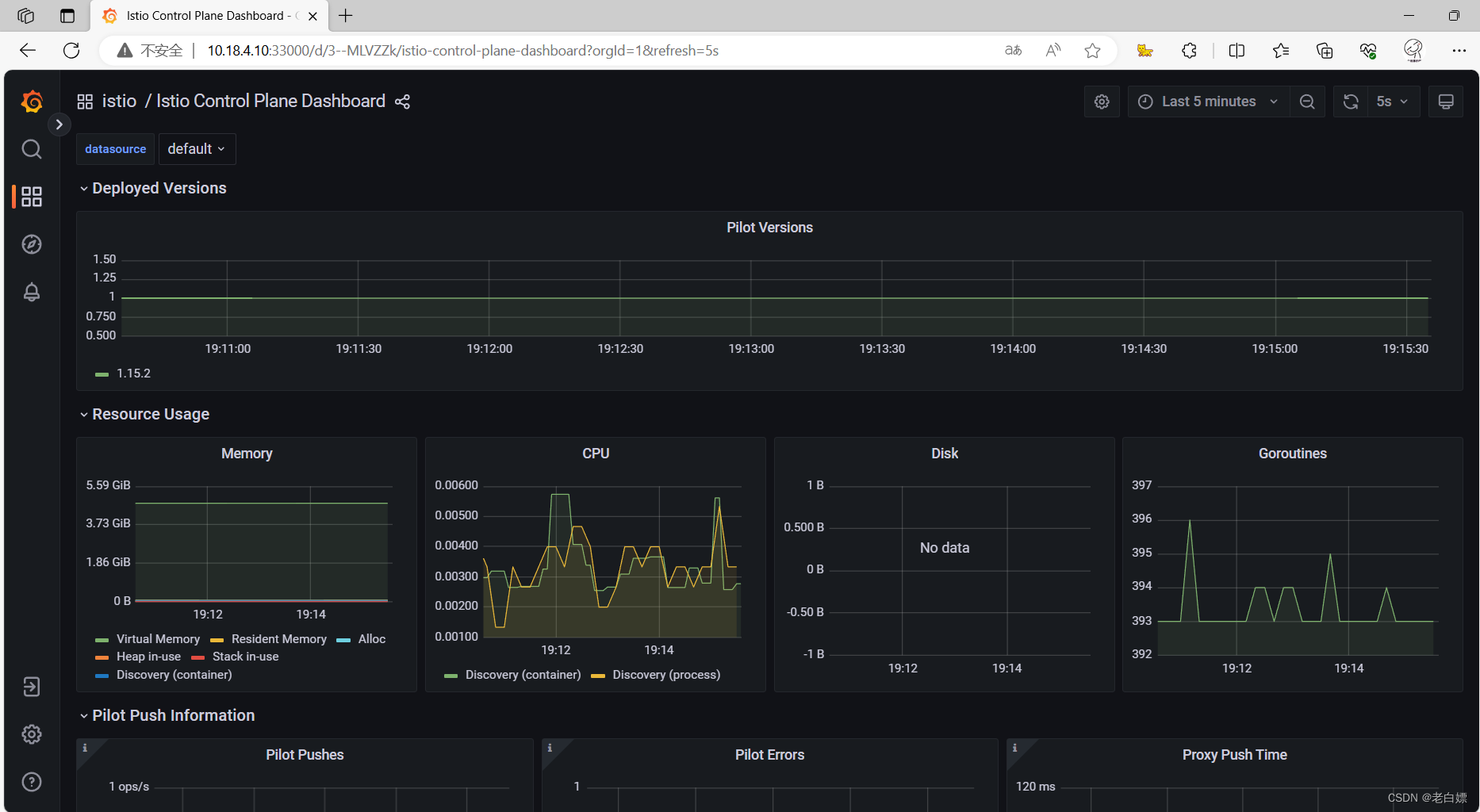Open the Proxy Push Time panel title menu
Image resolution: width=1480 pixels, height=812 pixels.
coord(1234,755)
